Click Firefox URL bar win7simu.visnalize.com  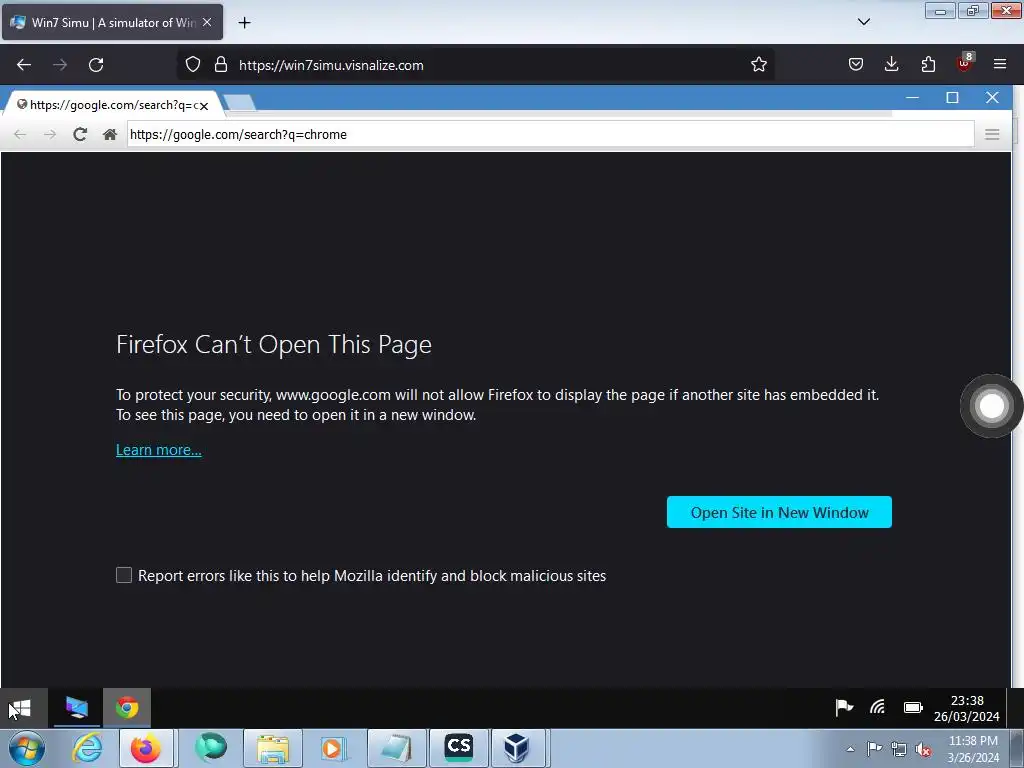point(475,65)
